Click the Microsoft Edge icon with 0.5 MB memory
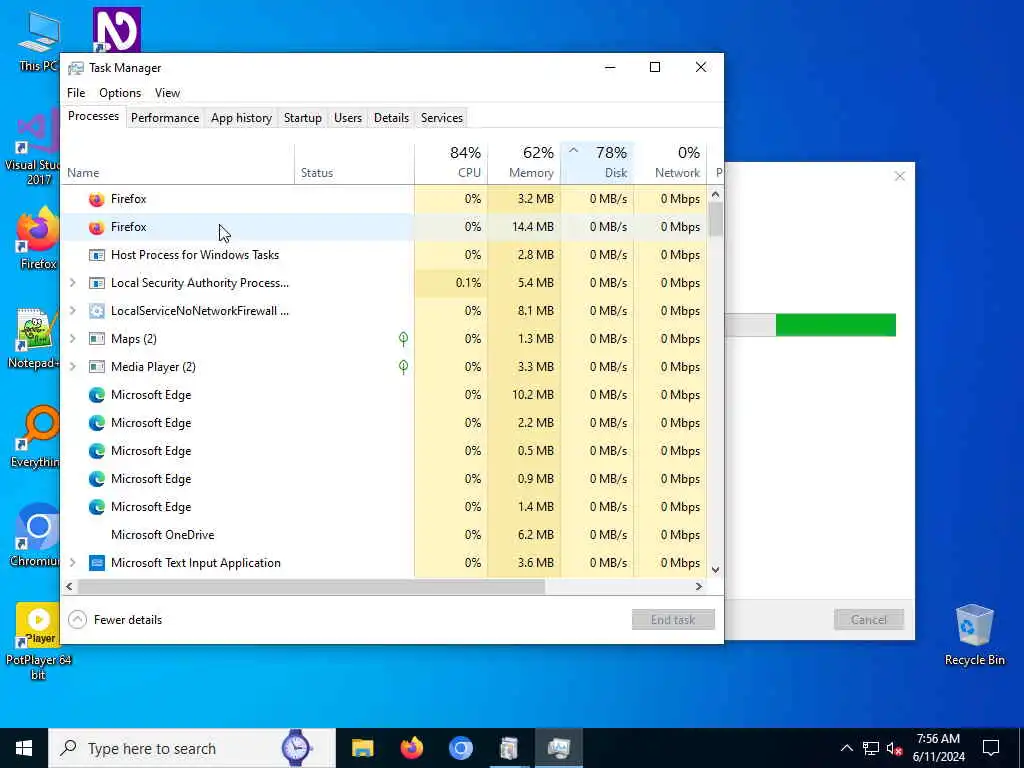The height and width of the screenshot is (768, 1024). click(97, 451)
